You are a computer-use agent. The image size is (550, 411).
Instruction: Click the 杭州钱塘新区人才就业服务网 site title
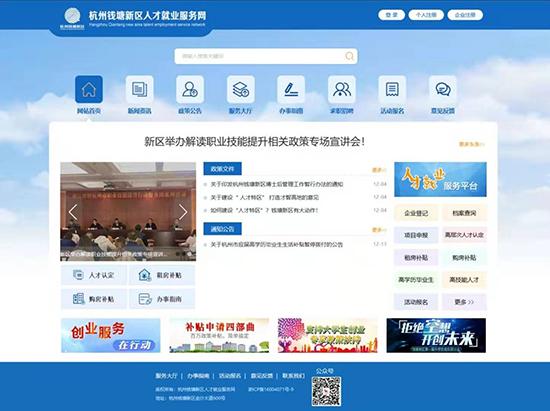147,15
